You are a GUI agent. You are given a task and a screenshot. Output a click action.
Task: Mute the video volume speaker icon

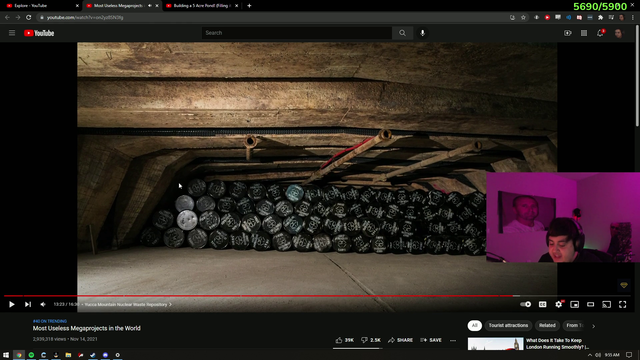(x=43, y=304)
